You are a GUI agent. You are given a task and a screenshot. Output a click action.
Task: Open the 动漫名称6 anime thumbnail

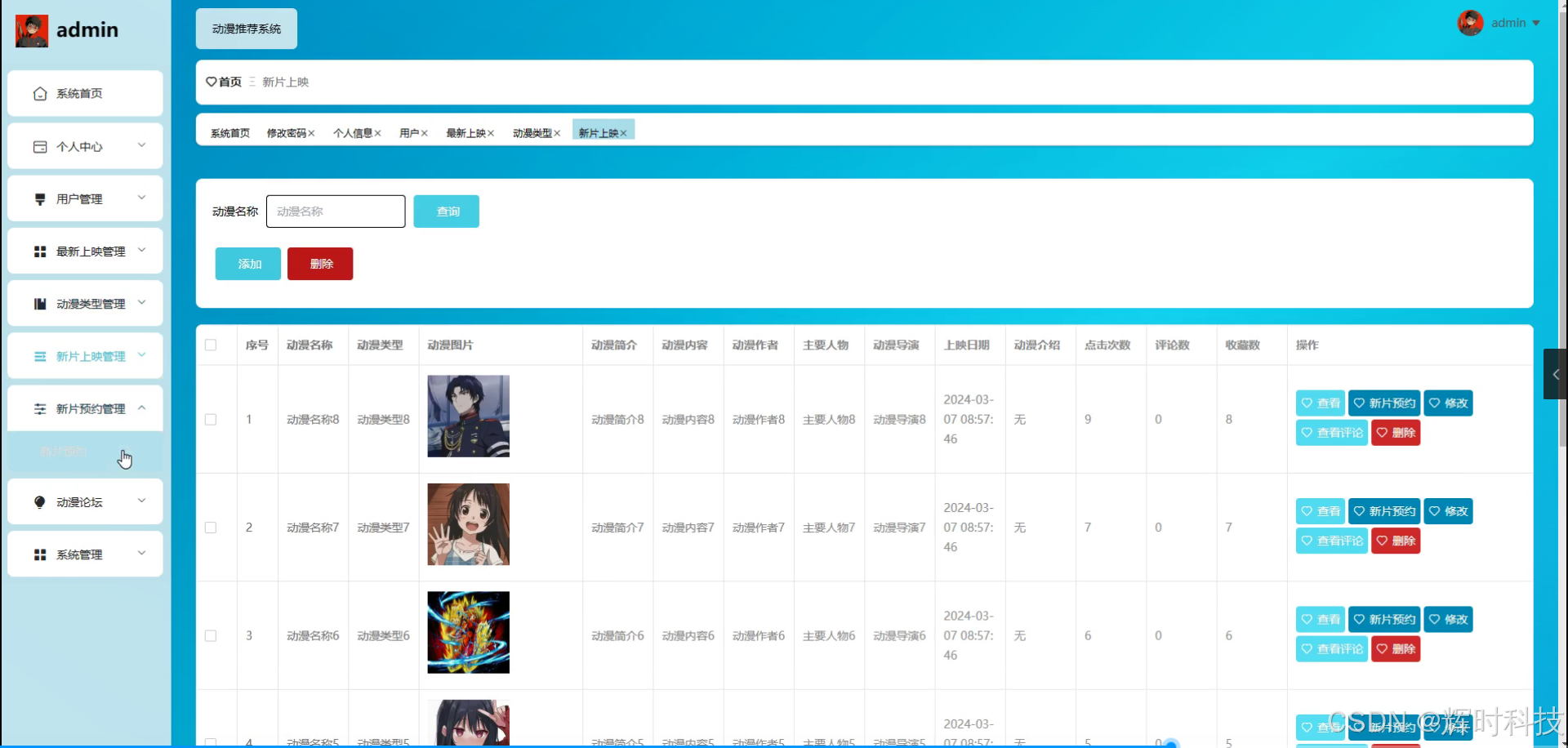coord(469,633)
